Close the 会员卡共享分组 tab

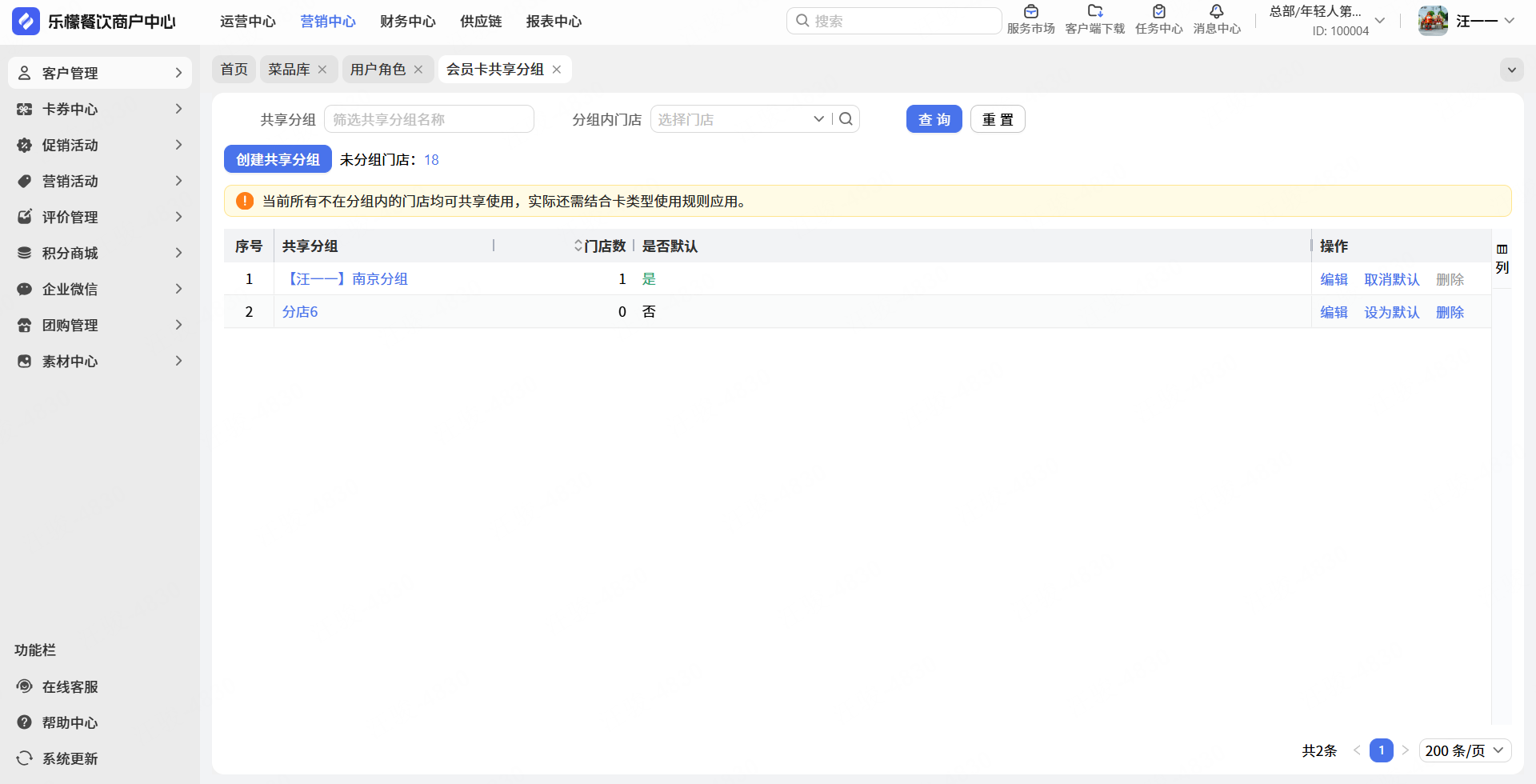coord(557,70)
